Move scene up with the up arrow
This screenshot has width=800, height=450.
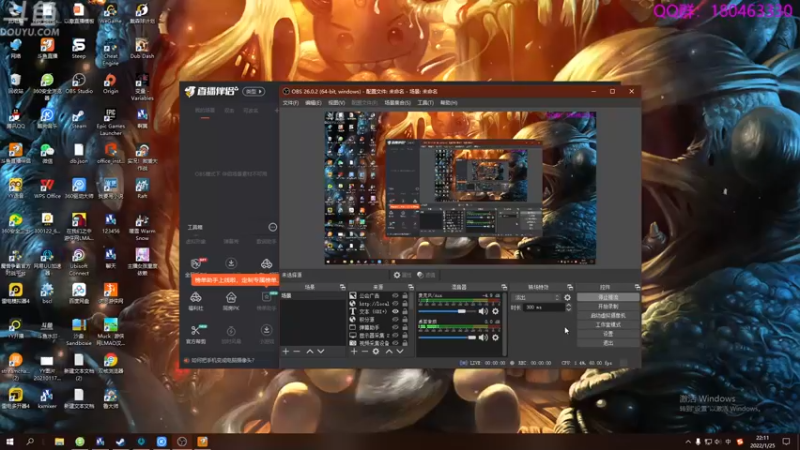(310, 351)
